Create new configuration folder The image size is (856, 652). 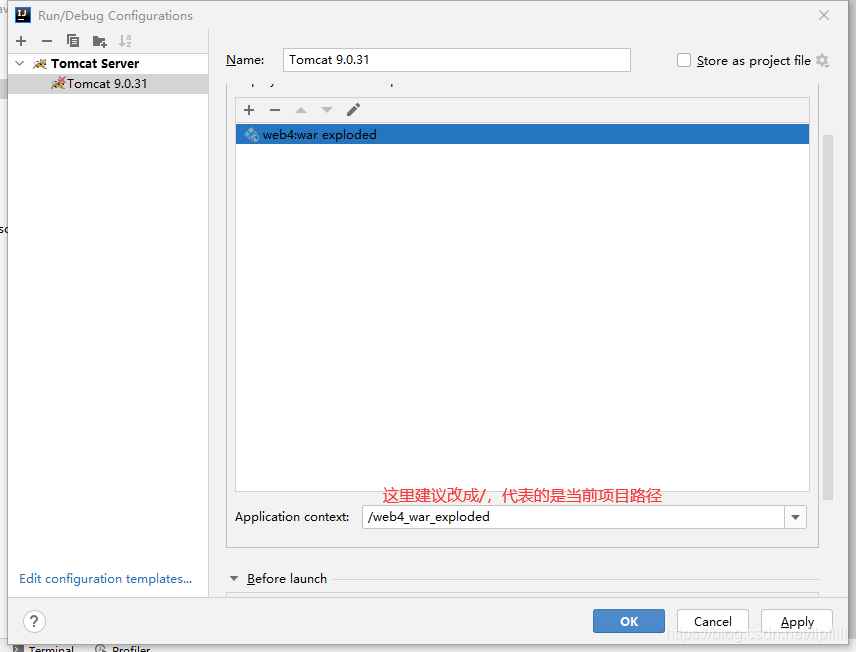[99, 41]
